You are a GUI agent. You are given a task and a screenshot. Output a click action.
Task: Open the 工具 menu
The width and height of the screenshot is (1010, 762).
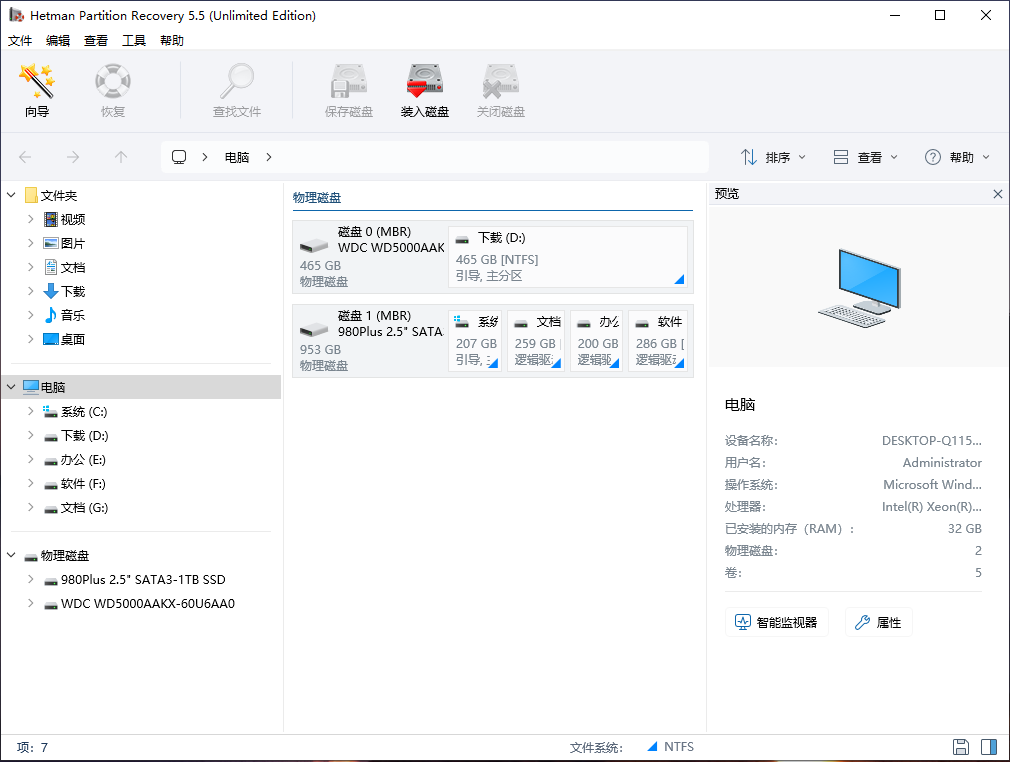click(134, 41)
